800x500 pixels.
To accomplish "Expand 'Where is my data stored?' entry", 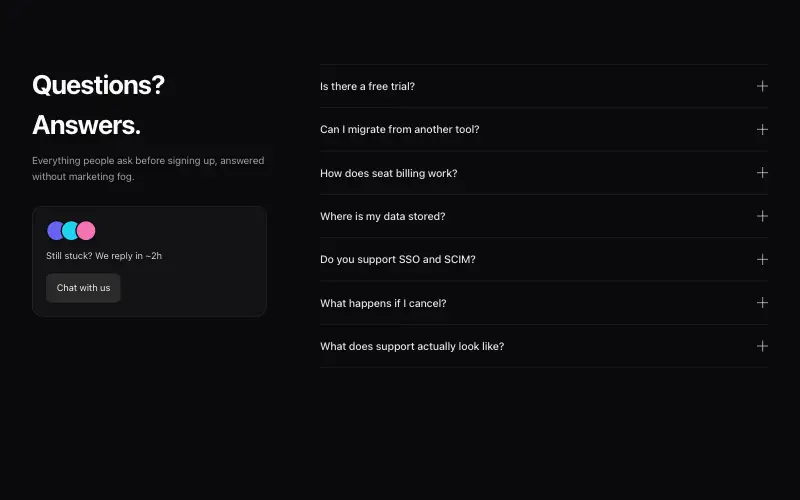I will tap(544, 216).
